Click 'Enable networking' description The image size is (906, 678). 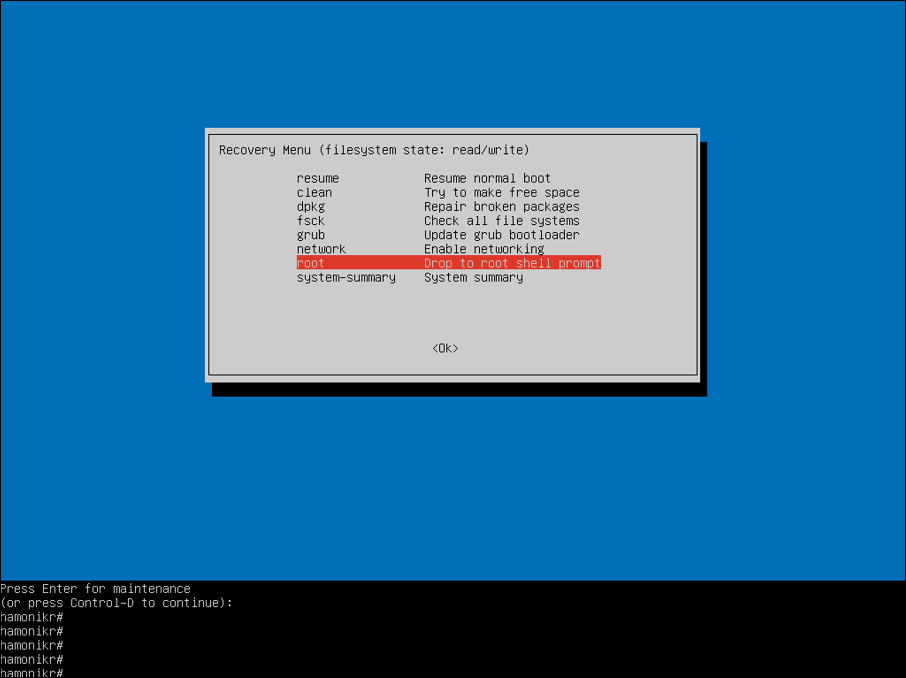[484, 249]
